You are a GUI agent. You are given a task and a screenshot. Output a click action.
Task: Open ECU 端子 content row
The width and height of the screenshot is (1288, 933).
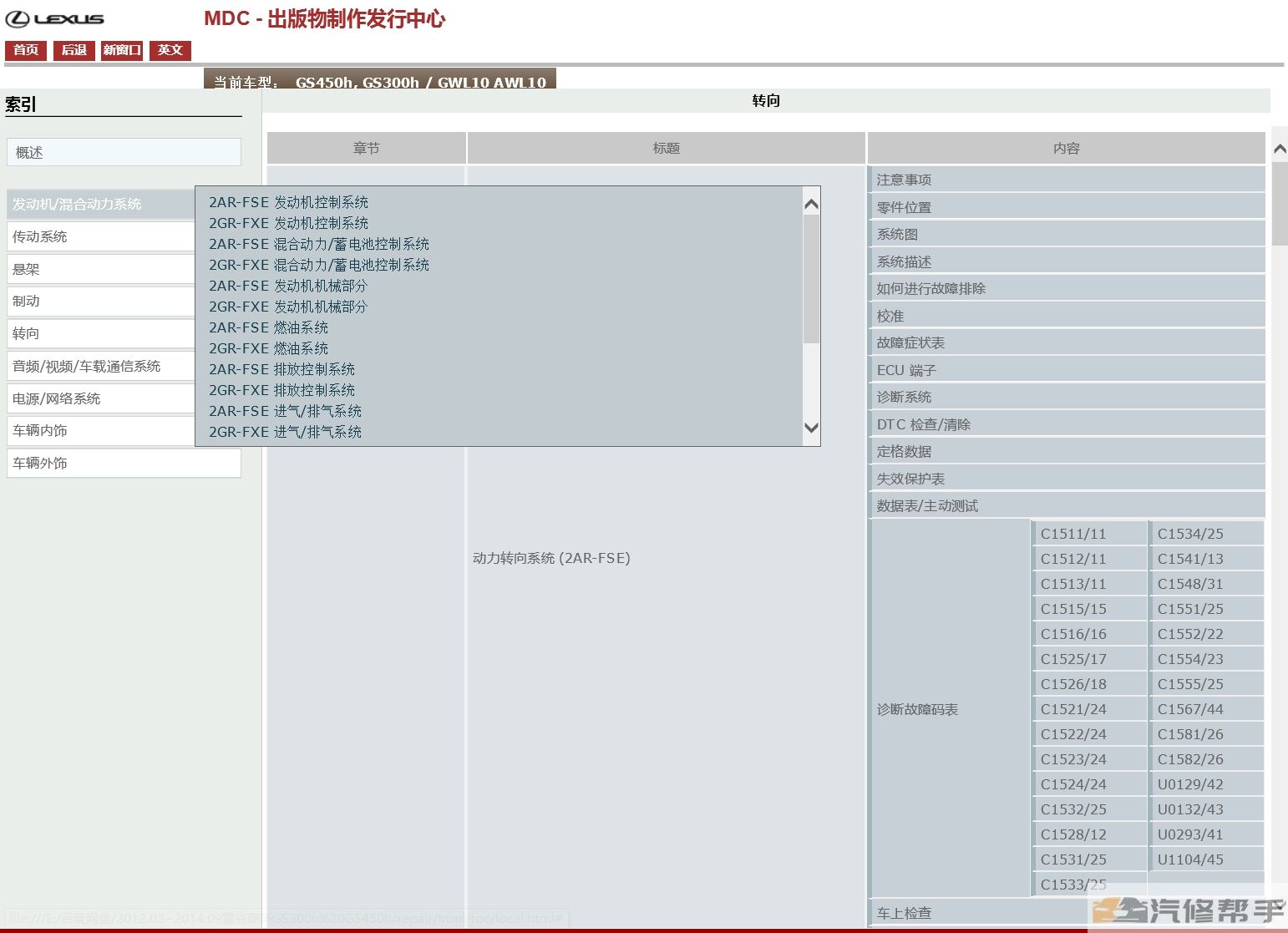tap(1067, 370)
